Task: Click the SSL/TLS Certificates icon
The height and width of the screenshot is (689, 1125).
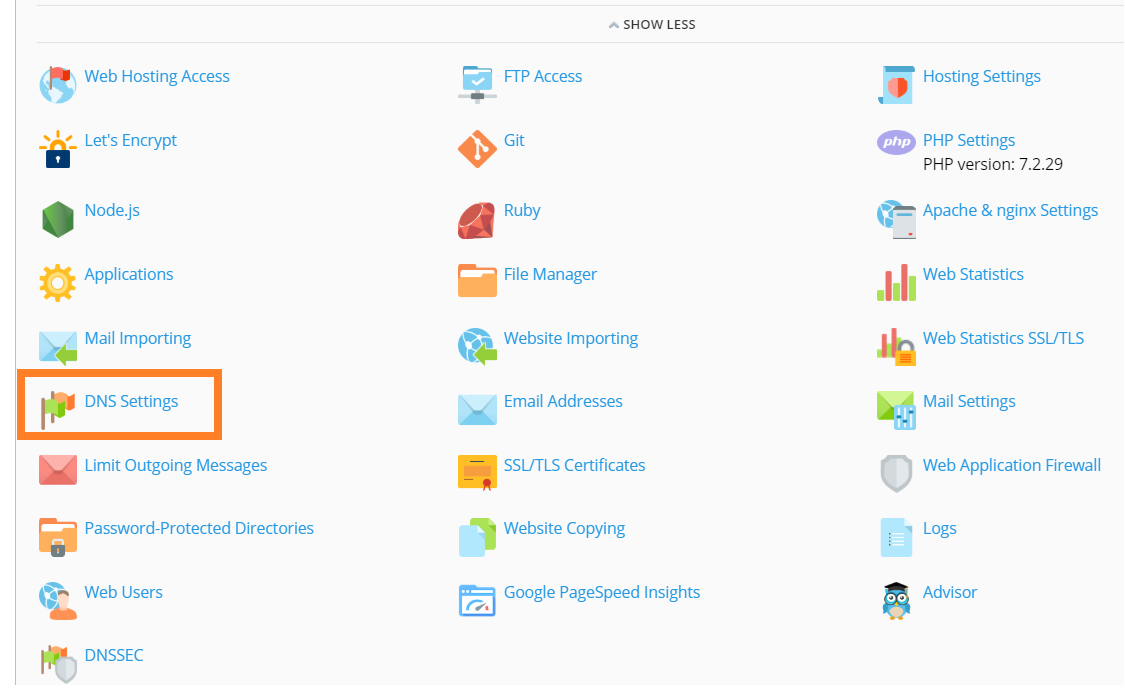Action: point(477,473)
